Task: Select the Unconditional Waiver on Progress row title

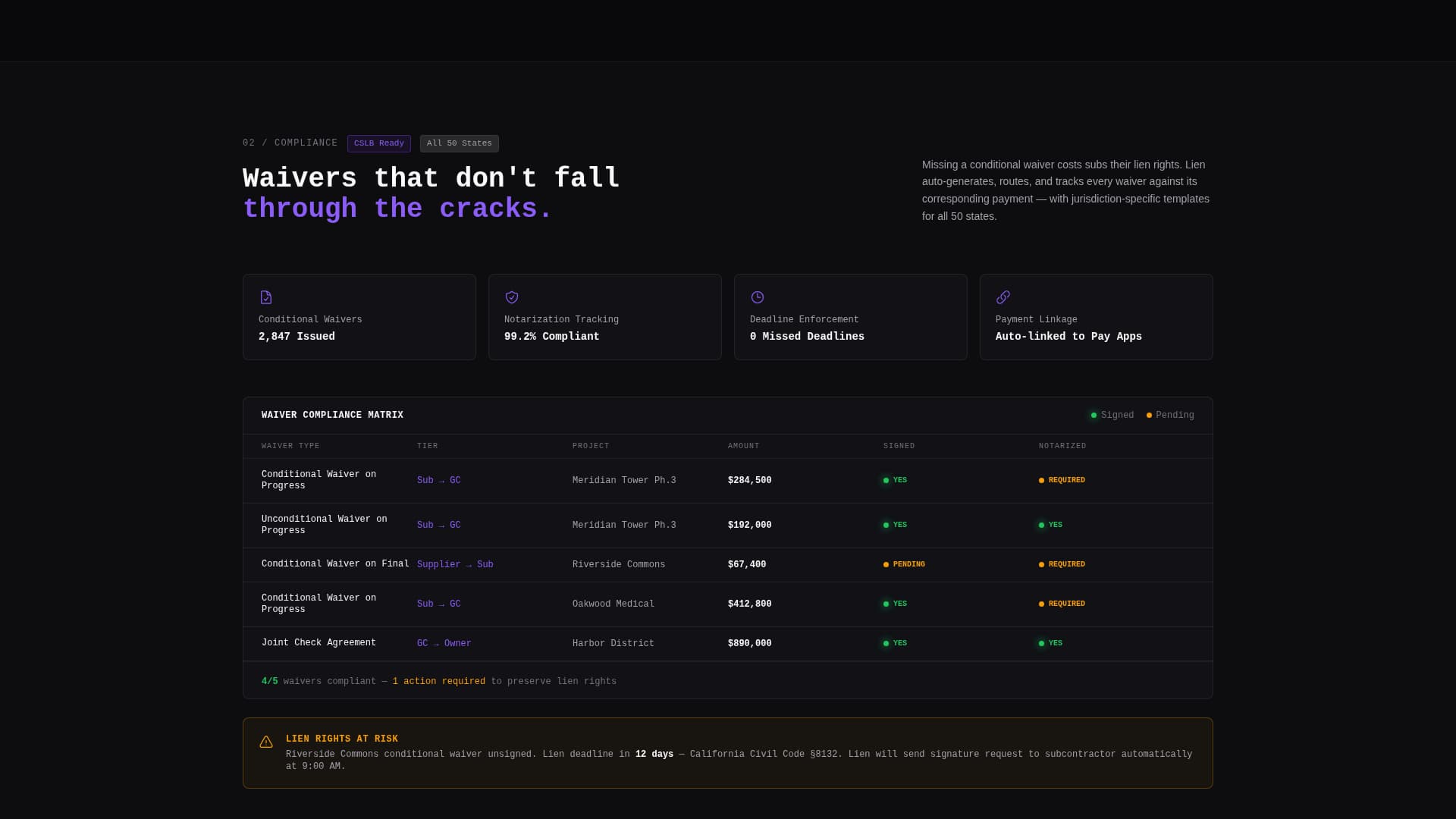Action: click(325, 525)
